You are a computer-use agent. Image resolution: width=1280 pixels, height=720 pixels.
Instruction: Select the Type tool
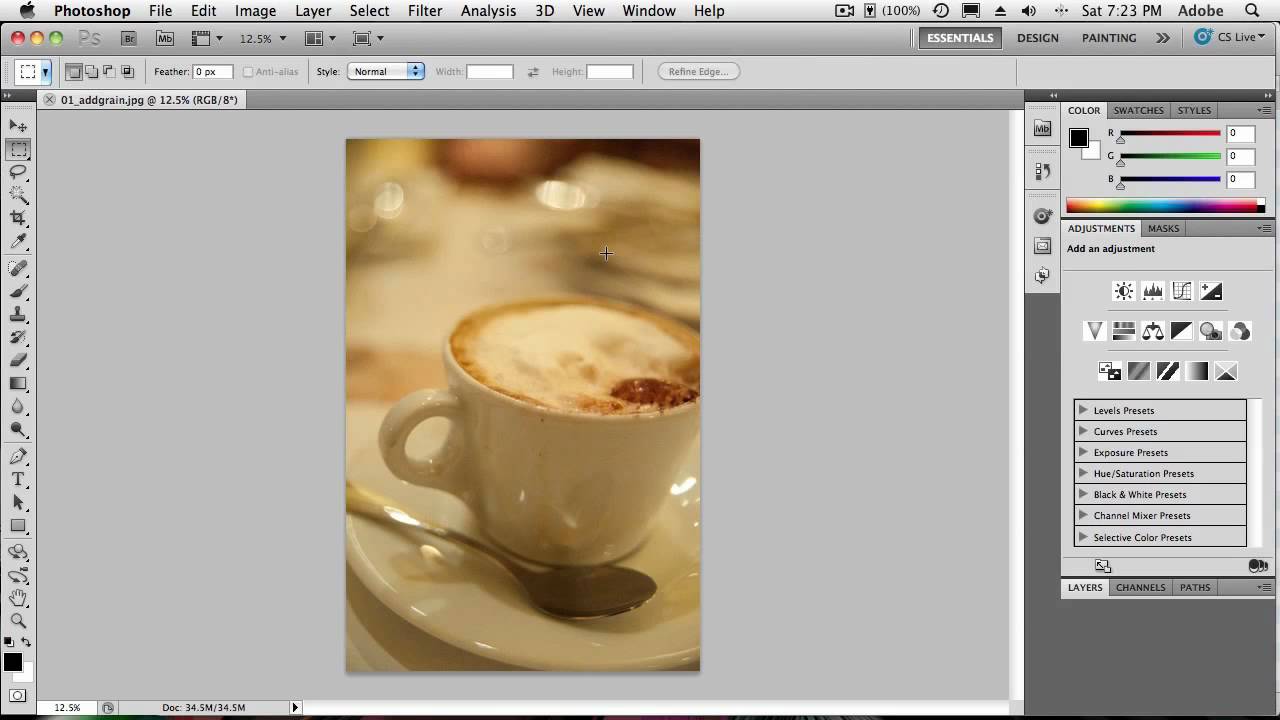18,479
